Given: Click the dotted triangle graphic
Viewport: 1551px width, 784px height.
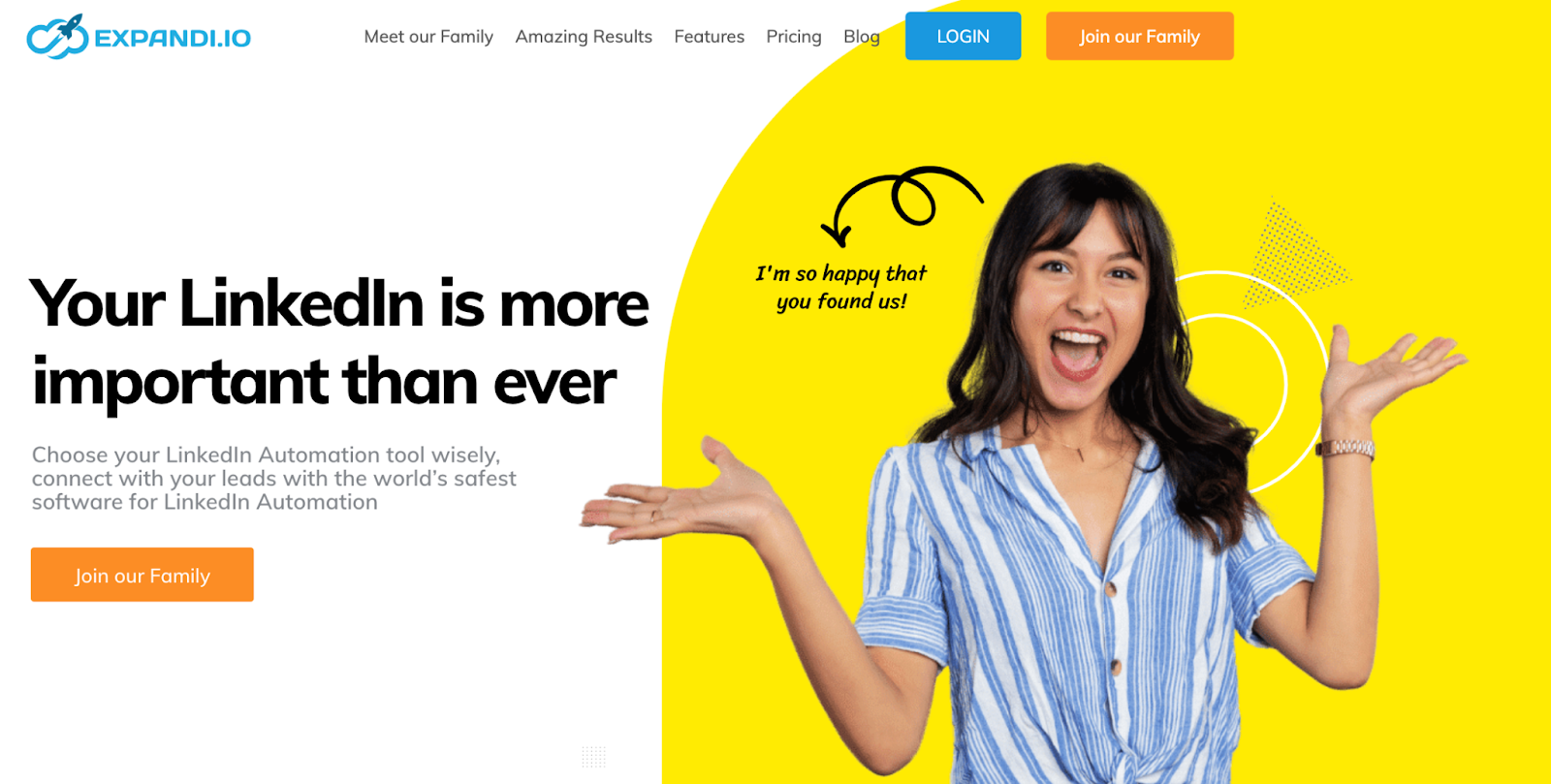Looking at the screenshot, I should point(1294,257).
